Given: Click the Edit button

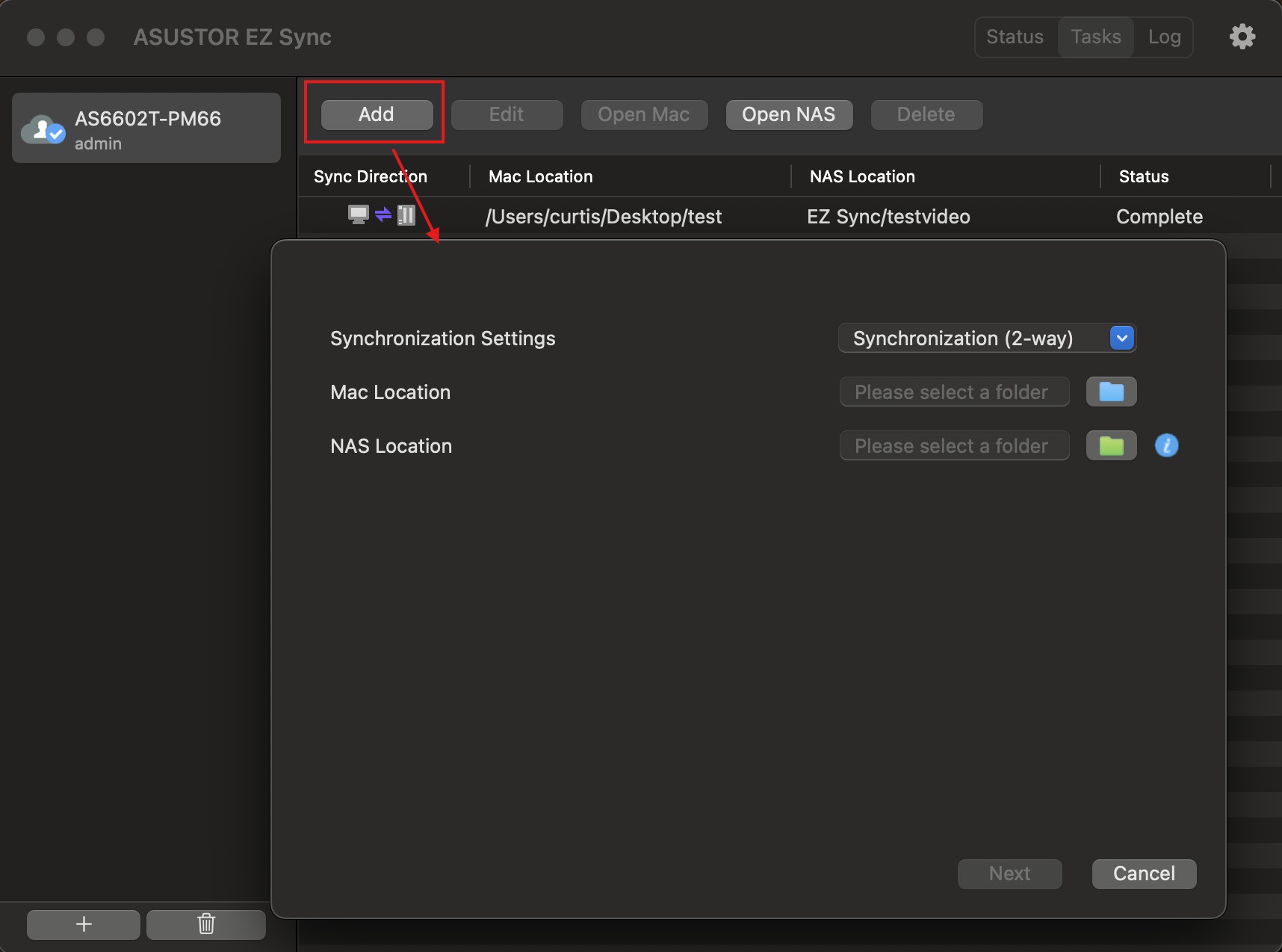Looking at the screenshot, I should (x=507, y=114).
